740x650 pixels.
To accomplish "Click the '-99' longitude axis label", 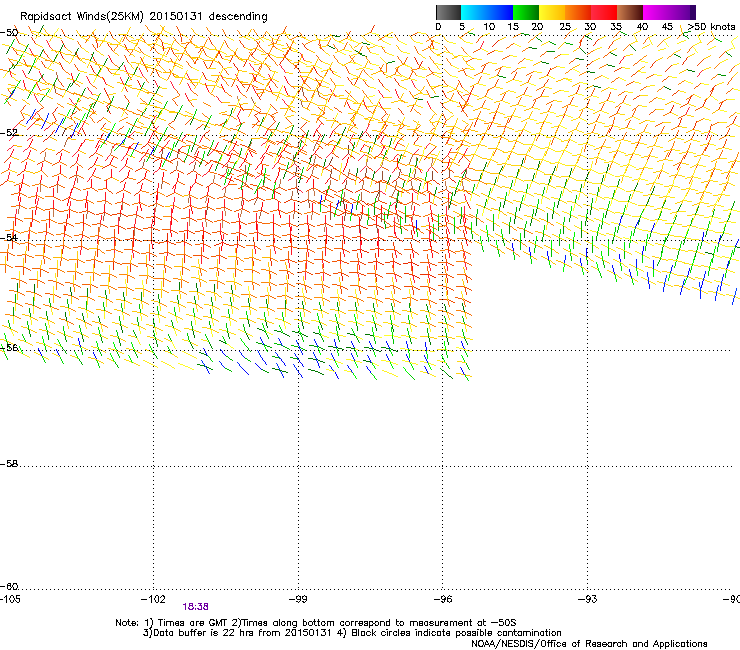I will tap(298, 599).
